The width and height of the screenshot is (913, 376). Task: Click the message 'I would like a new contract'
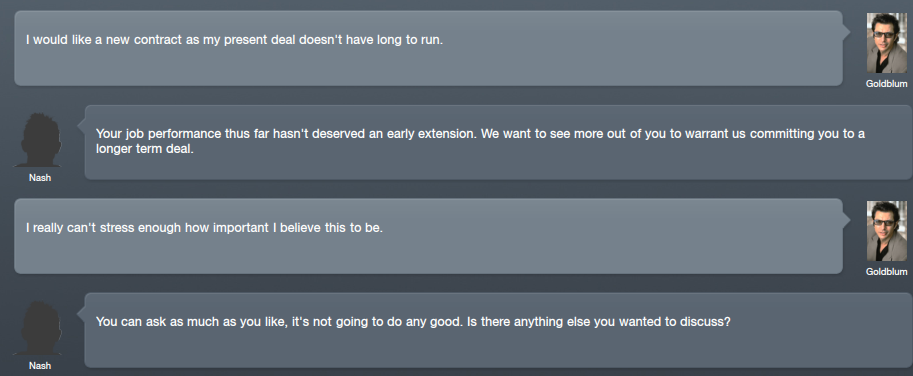click(x=235, y=41)
